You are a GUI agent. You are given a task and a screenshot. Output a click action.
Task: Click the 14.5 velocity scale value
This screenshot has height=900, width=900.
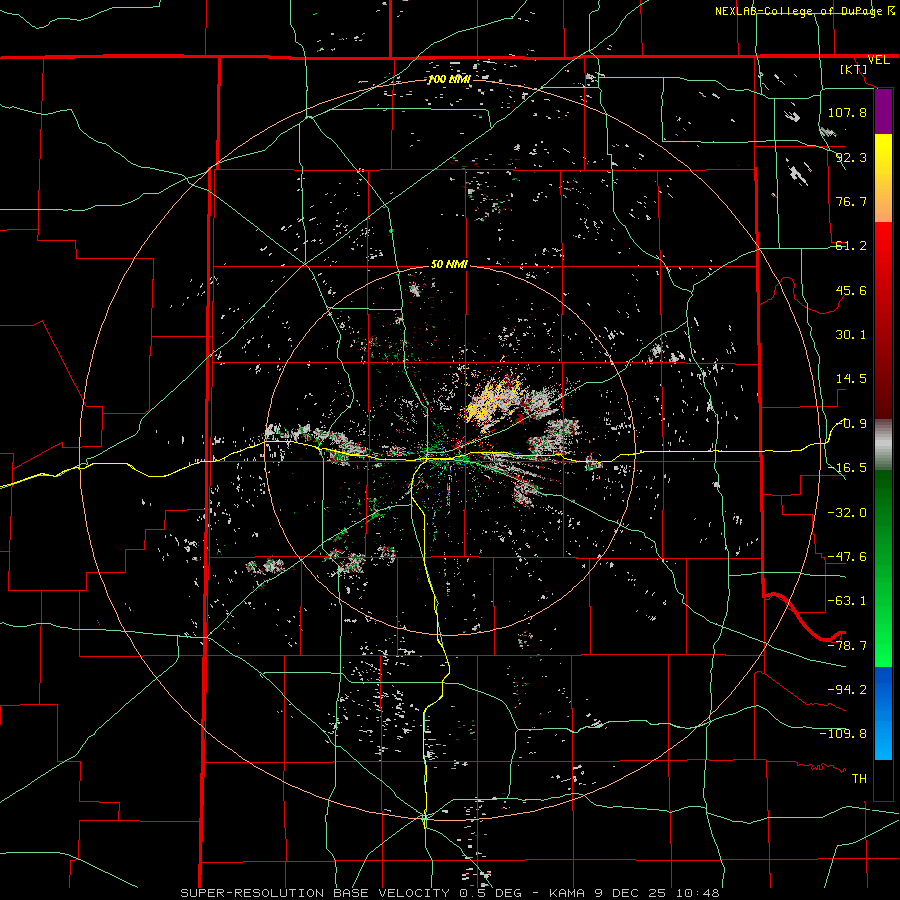click(851, 379)
